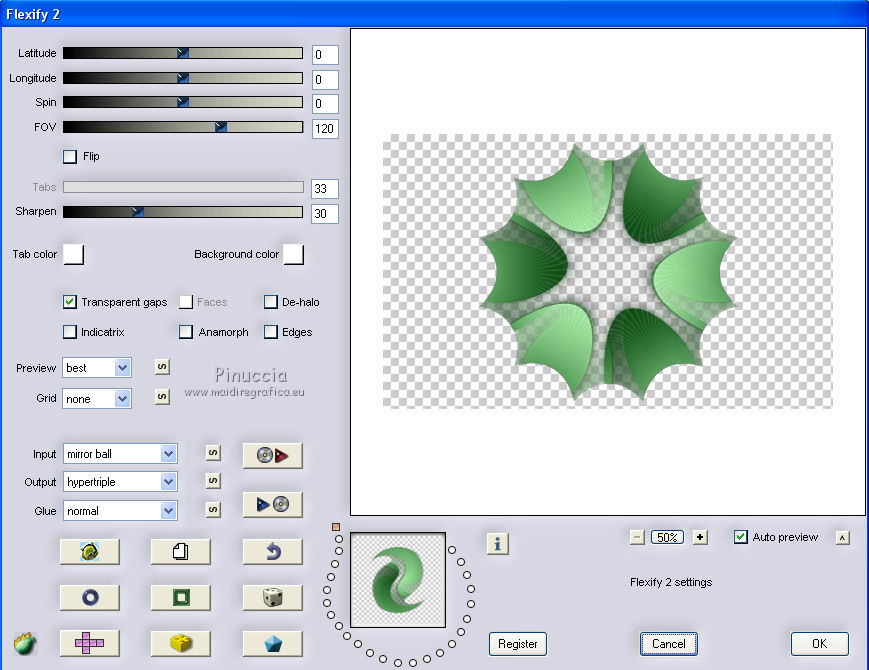The image size is (869, 670).
Task: Click the blue undo arrow button
Action: point(273,551)
